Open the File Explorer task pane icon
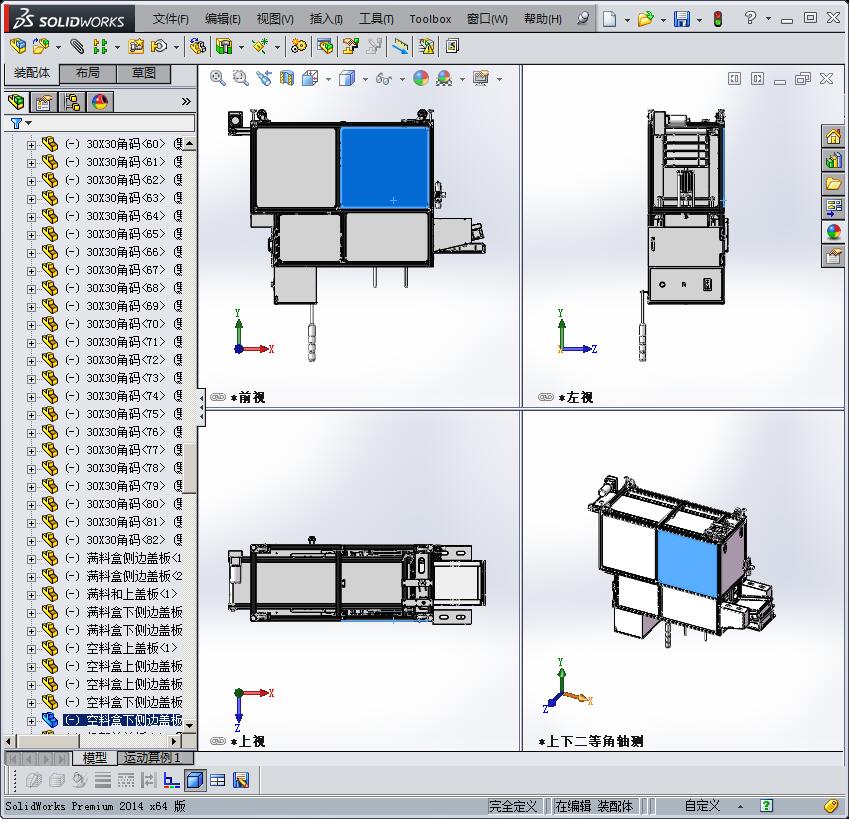This screenshot has width=849, height=819. (x=834, y=184)
